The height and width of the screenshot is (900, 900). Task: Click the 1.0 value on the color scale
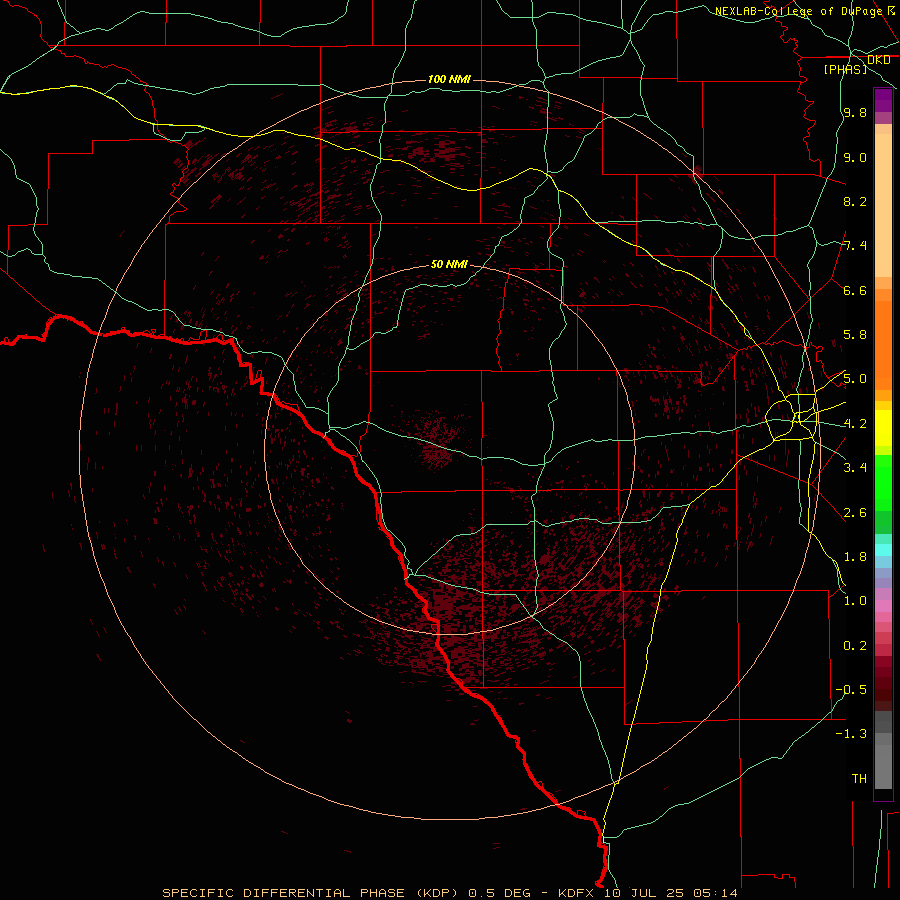855,602
